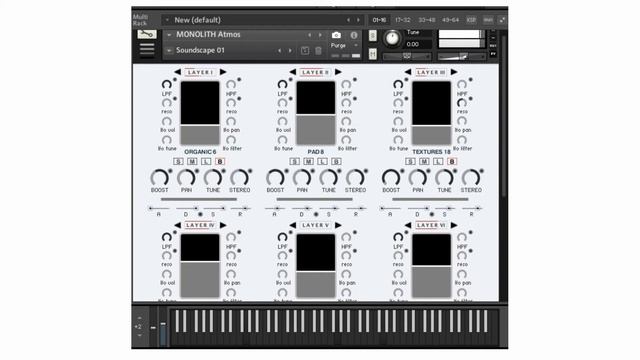Click the Layer I BOOST knob
Screen dimensions: 640x360
pos(160,178)
